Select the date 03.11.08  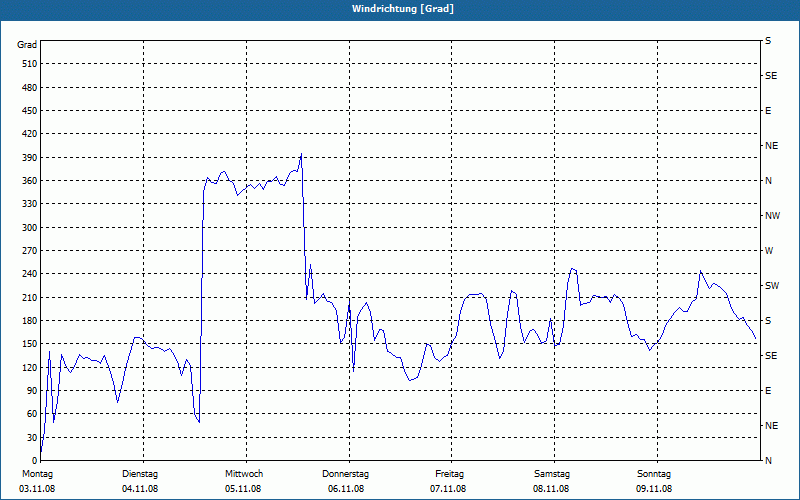(37, 489)
